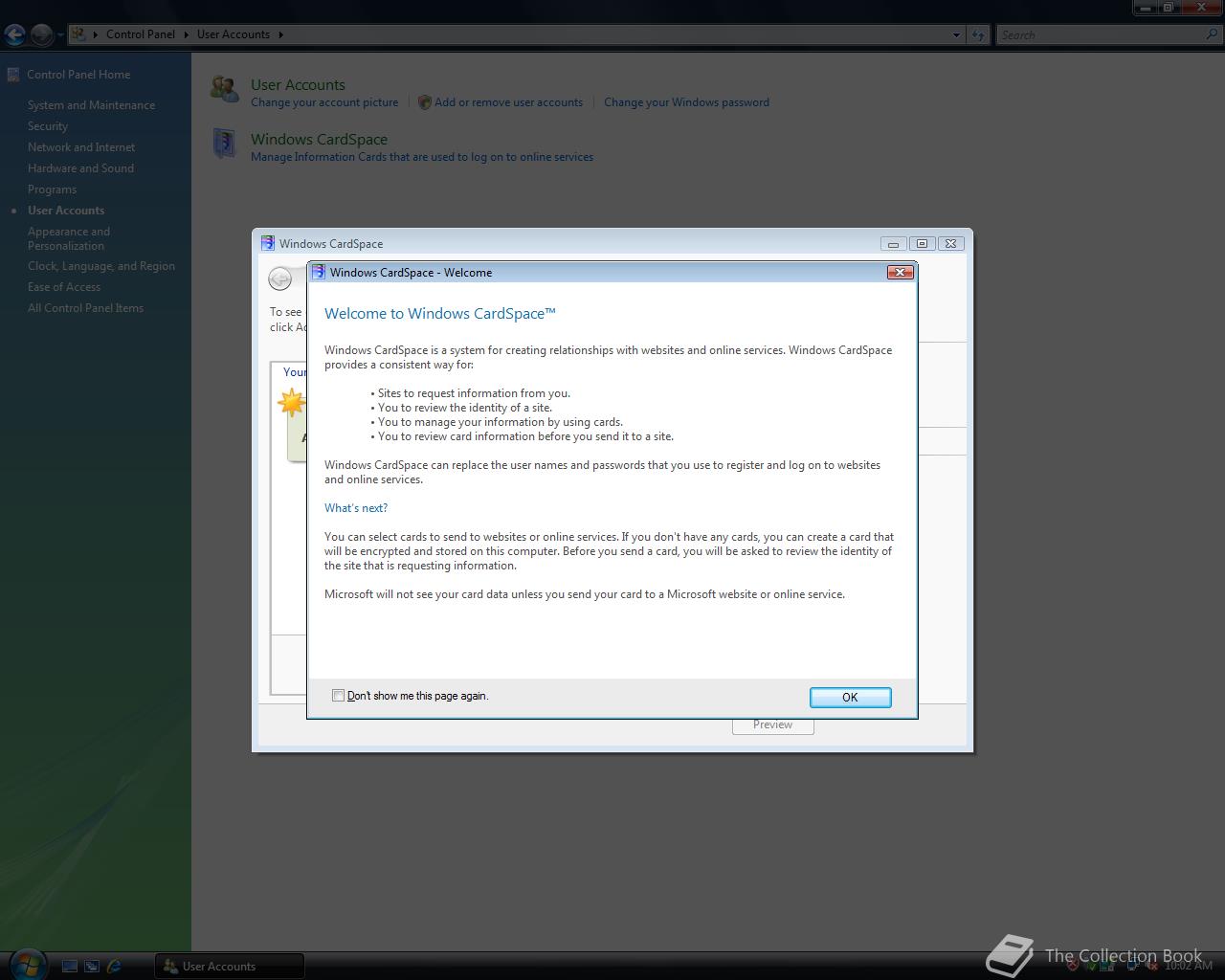Open Change your Windows password

click(686, 102)
